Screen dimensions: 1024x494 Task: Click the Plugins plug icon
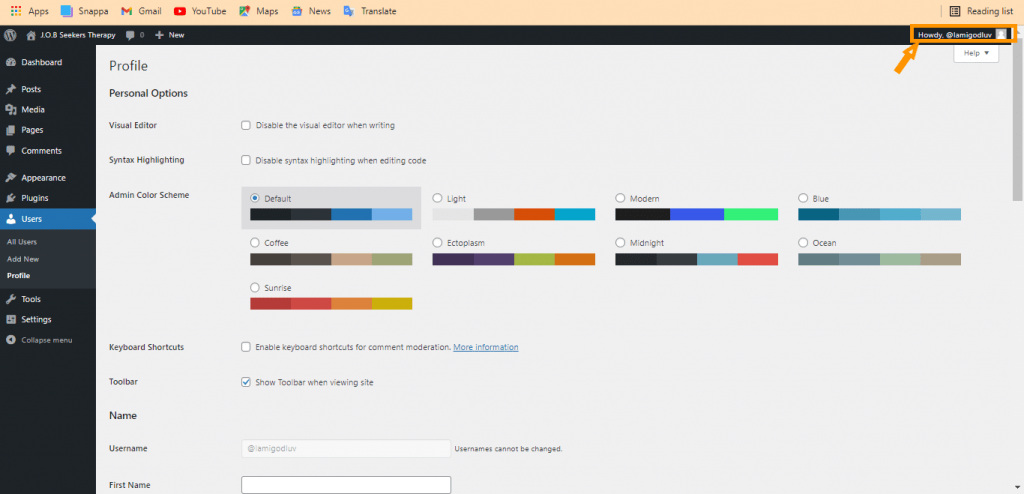pyautogui.click(x=10, y=198)
